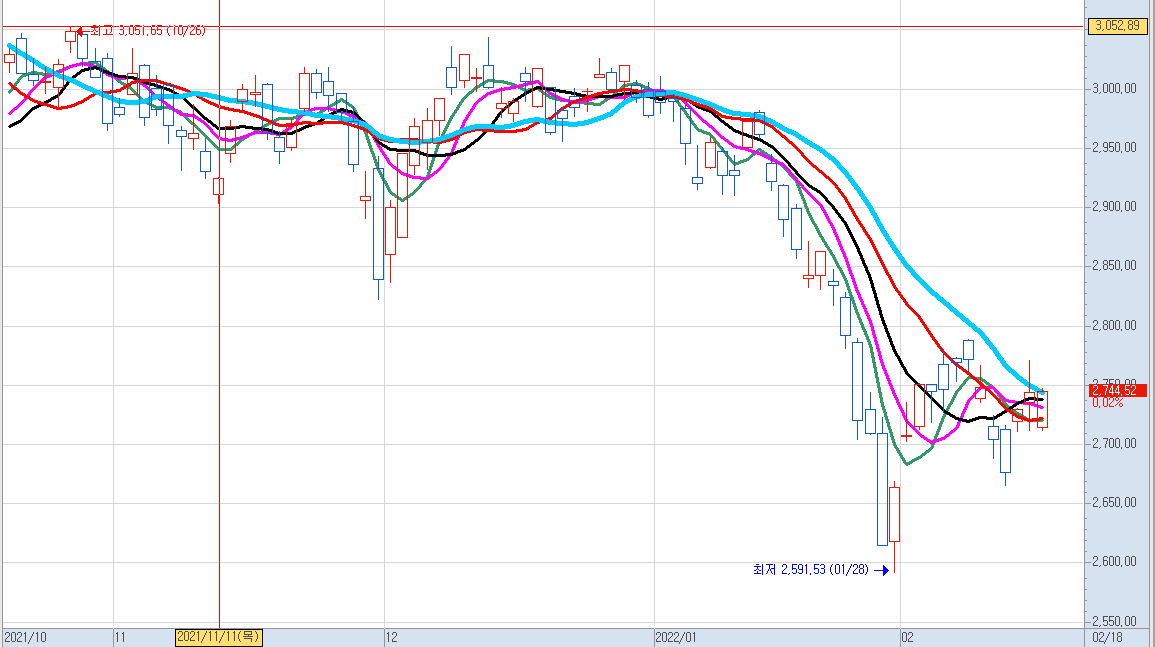Click the 2,550.00 price axis label
This screenshot has width=1155, height=647.
[x=1115, y=620]
